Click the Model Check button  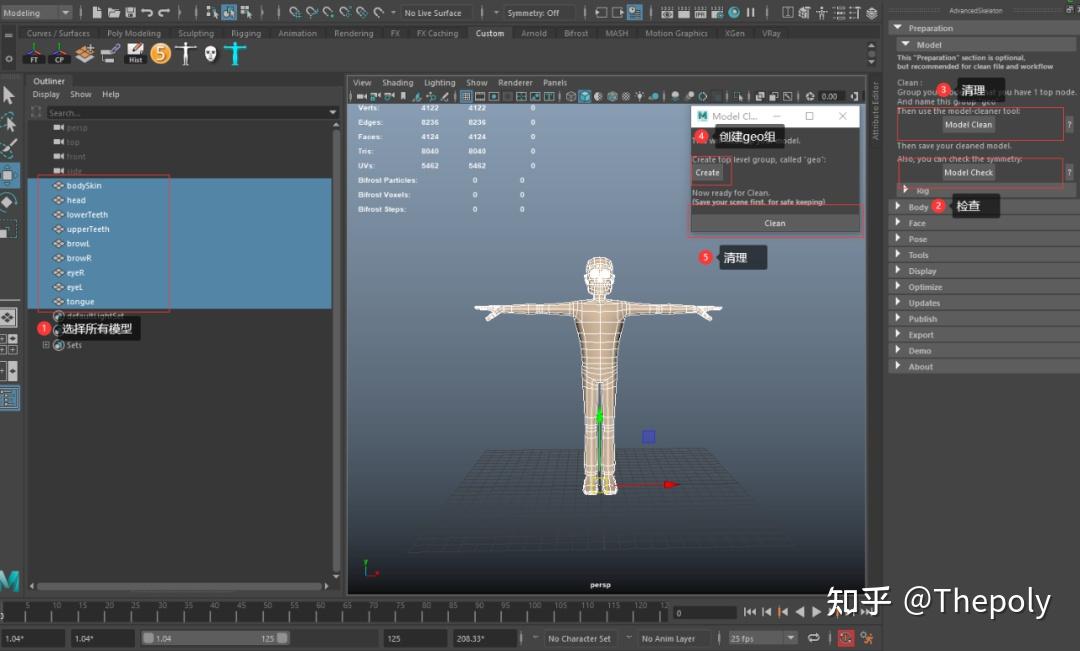pos(968,172)
